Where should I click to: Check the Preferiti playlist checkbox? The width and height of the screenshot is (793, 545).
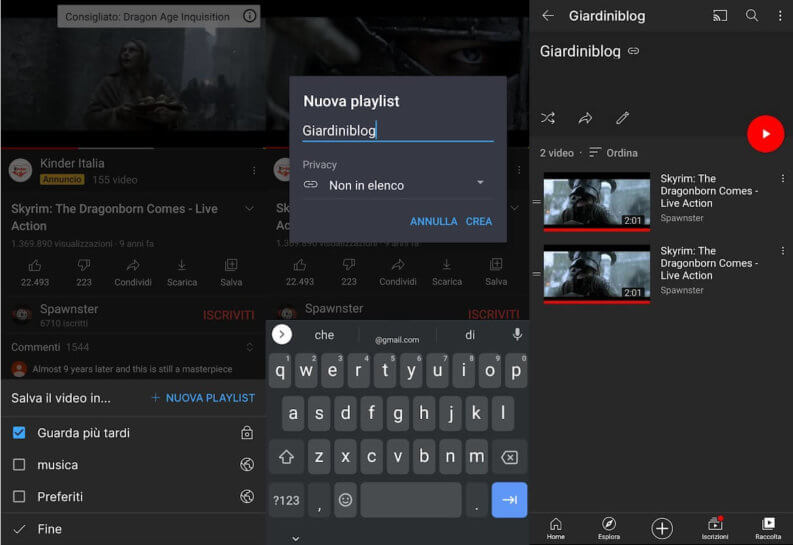(19, 496)
